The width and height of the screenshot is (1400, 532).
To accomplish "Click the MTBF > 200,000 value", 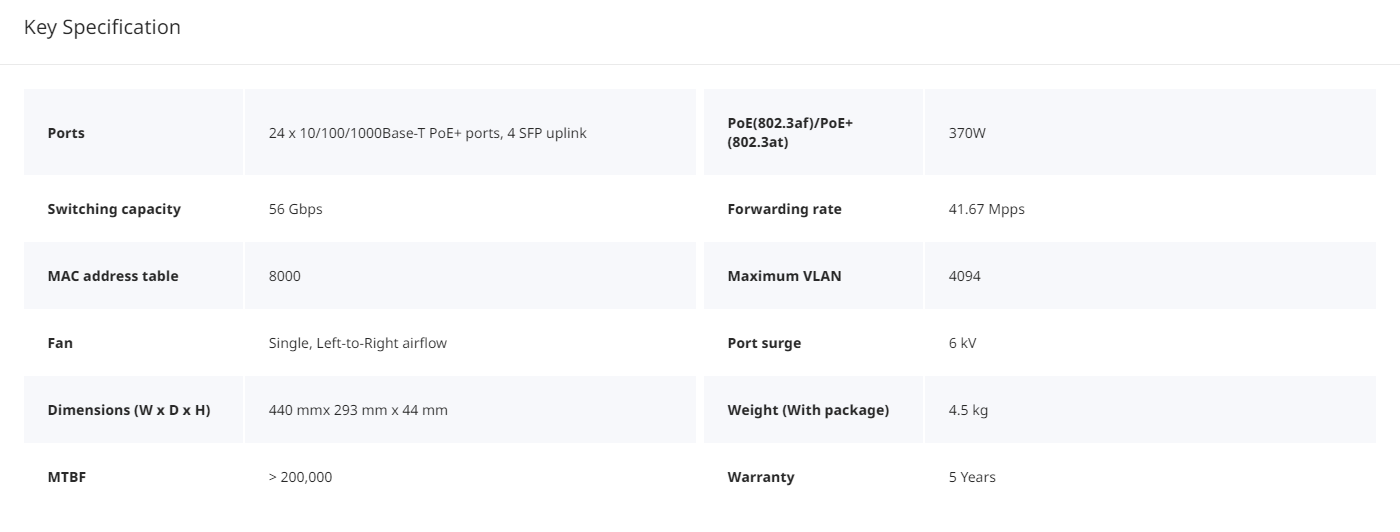I will tap(300, 477).
